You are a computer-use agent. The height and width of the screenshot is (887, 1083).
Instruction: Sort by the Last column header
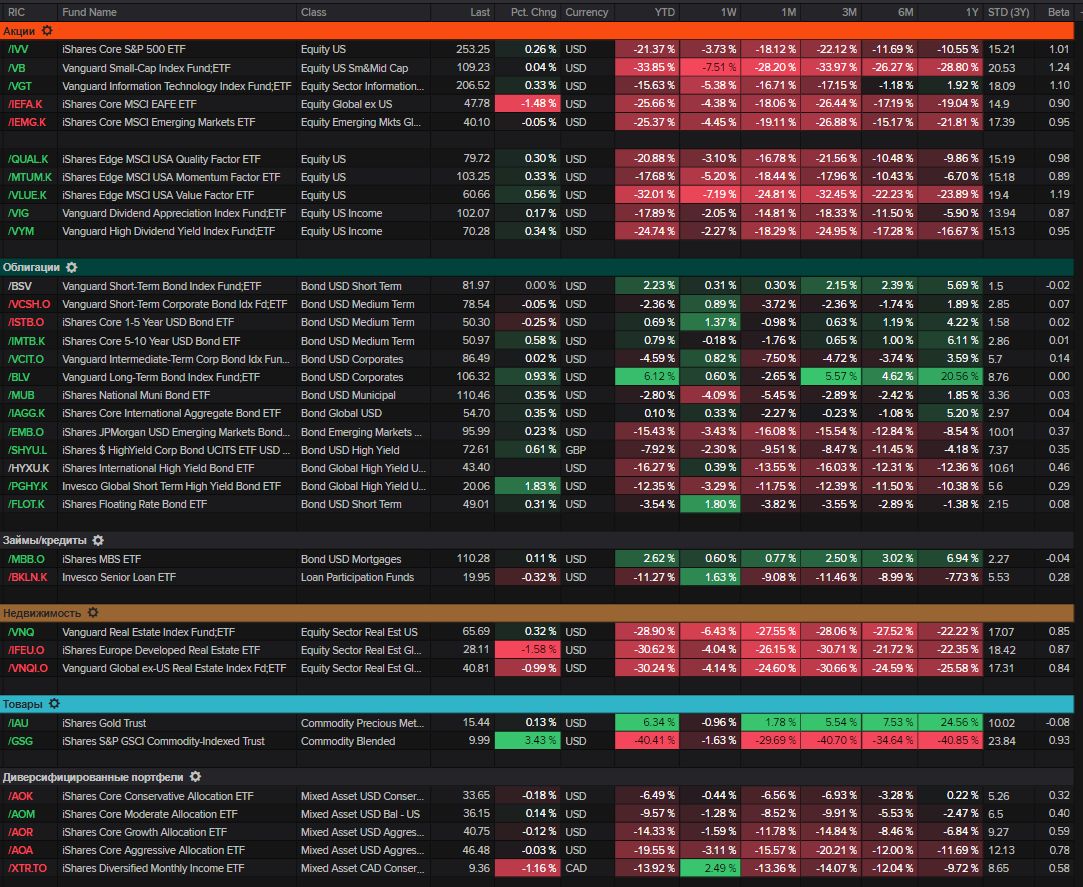pyautogui.click(x=480, y=12)
